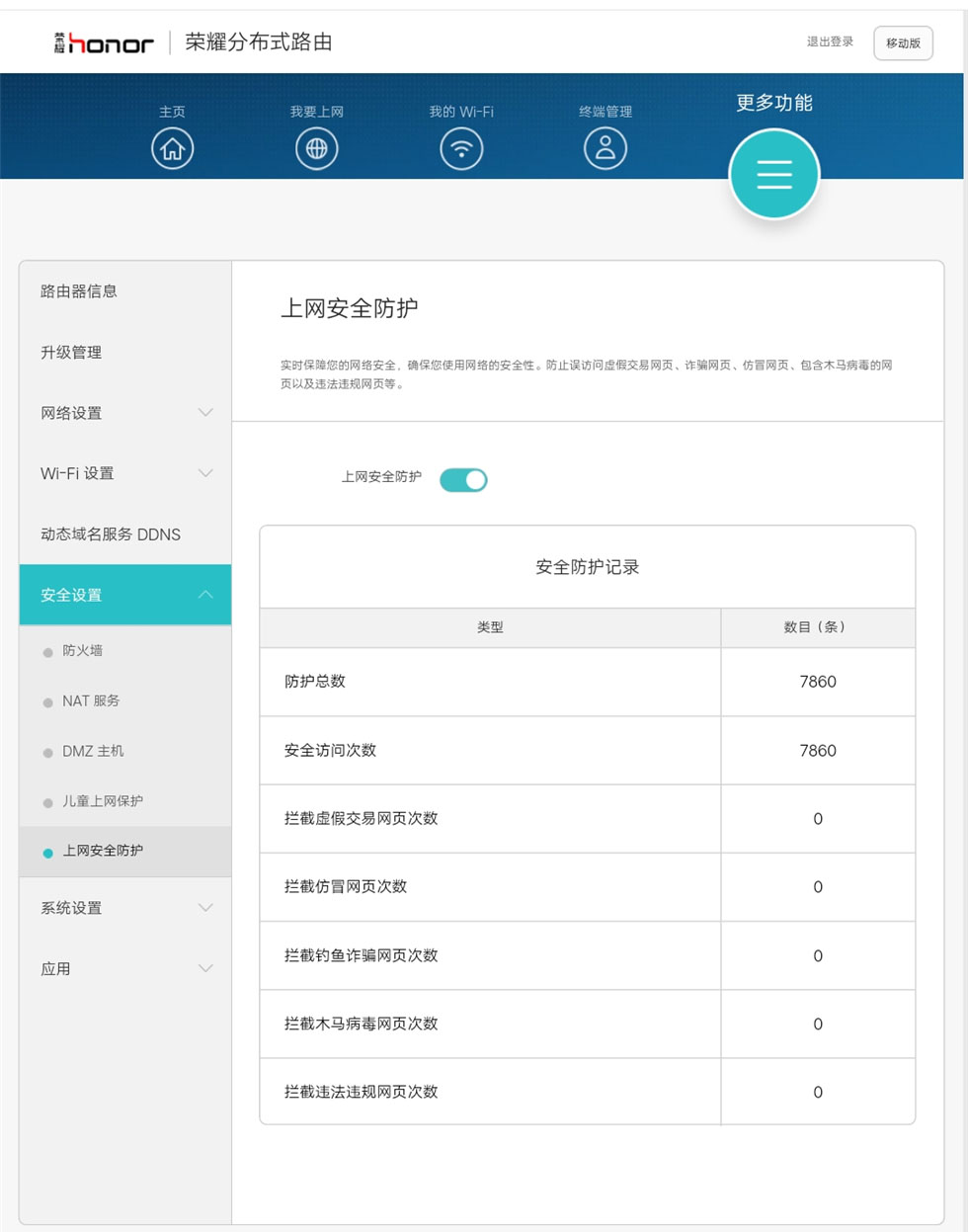This screenshot has height=1232, width=968.
Task: Expand the 应用 section chevron
Action: 205,968
